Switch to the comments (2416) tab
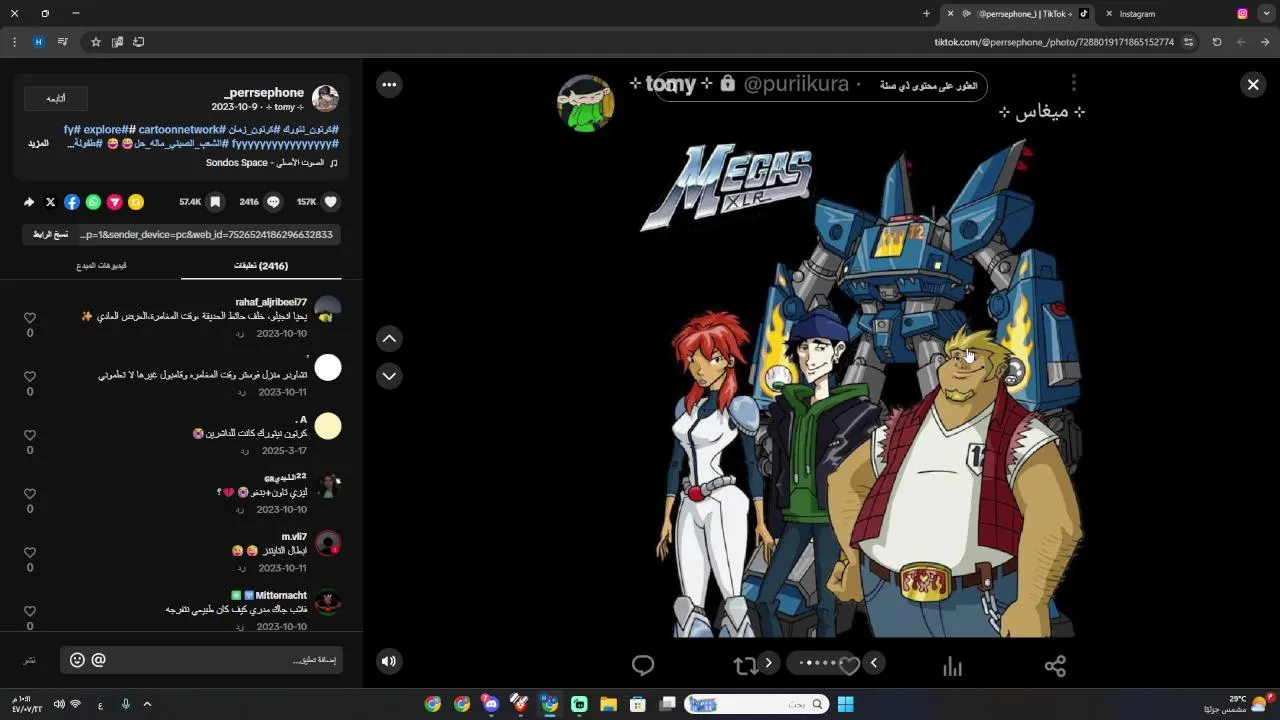The image size is (1280, 720). [x=261, y=266]
